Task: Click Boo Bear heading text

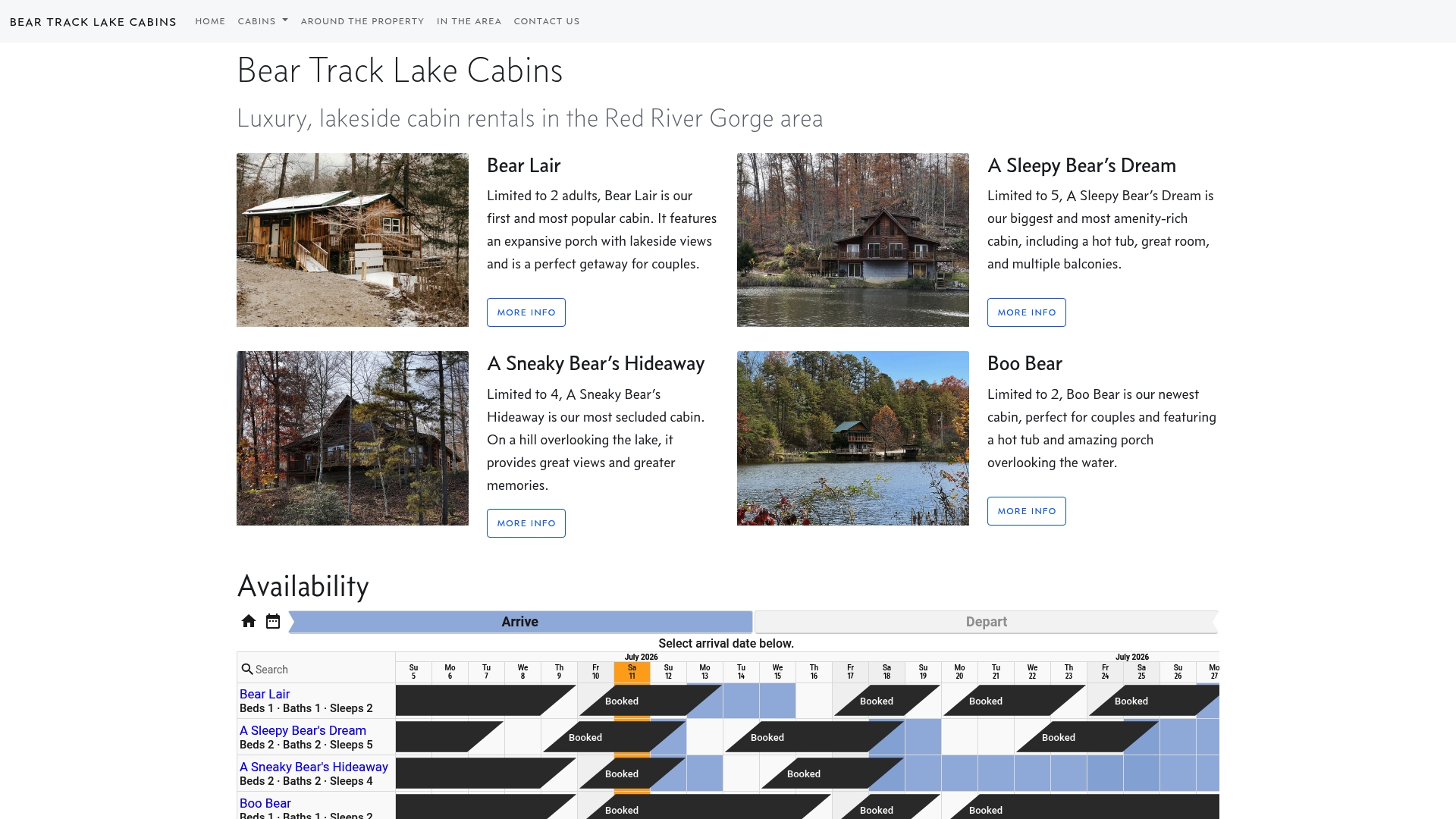Action: point(1025,363)
